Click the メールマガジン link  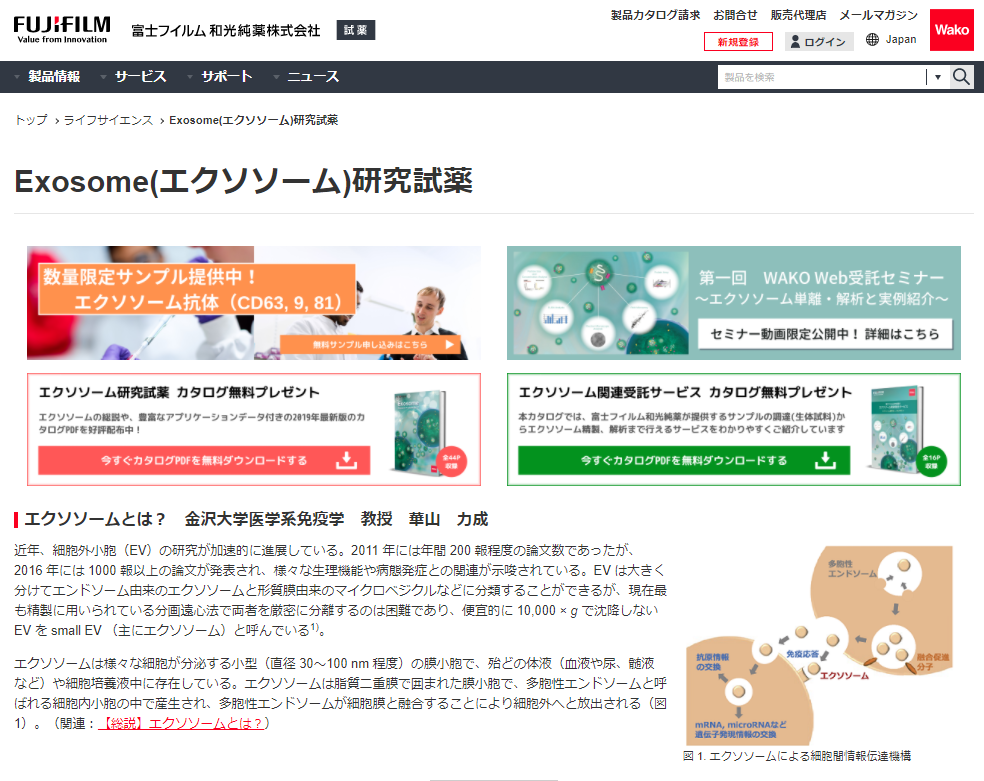click(879, 15)
